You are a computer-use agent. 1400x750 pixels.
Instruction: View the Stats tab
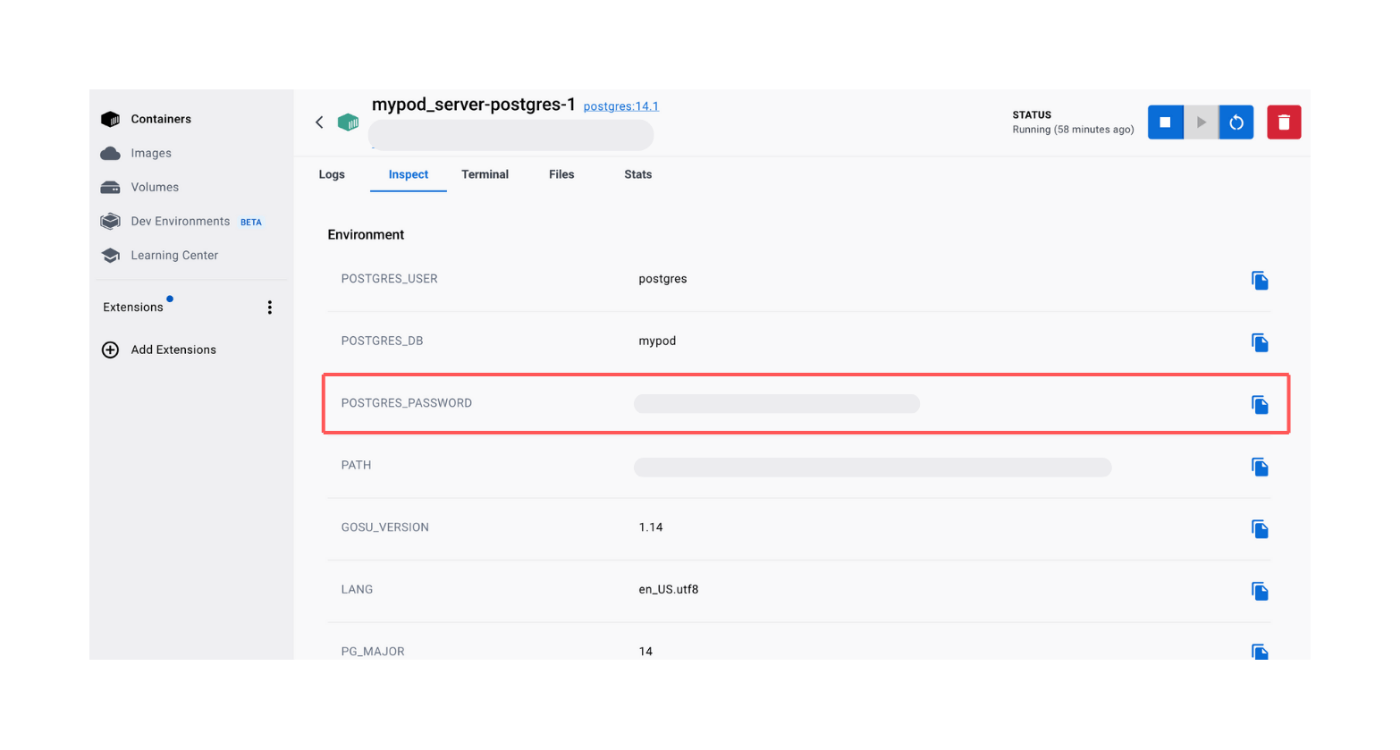click(638, 174)
